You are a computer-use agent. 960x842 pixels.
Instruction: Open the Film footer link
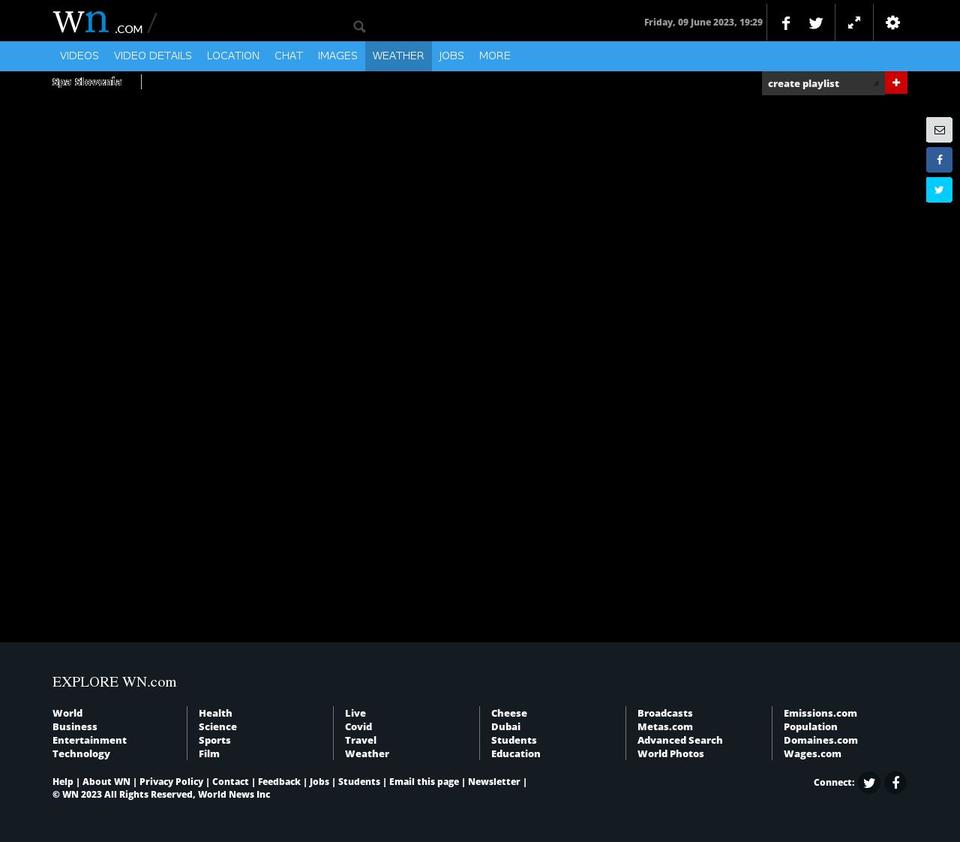pyautogui.click(x=209, y=754)
